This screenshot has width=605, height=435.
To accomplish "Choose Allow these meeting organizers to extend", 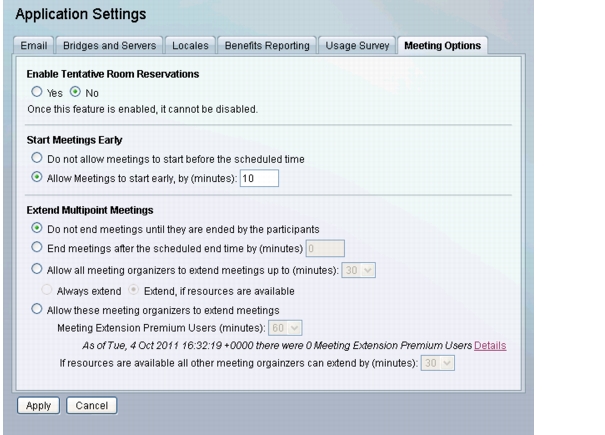I will point(37,309).
